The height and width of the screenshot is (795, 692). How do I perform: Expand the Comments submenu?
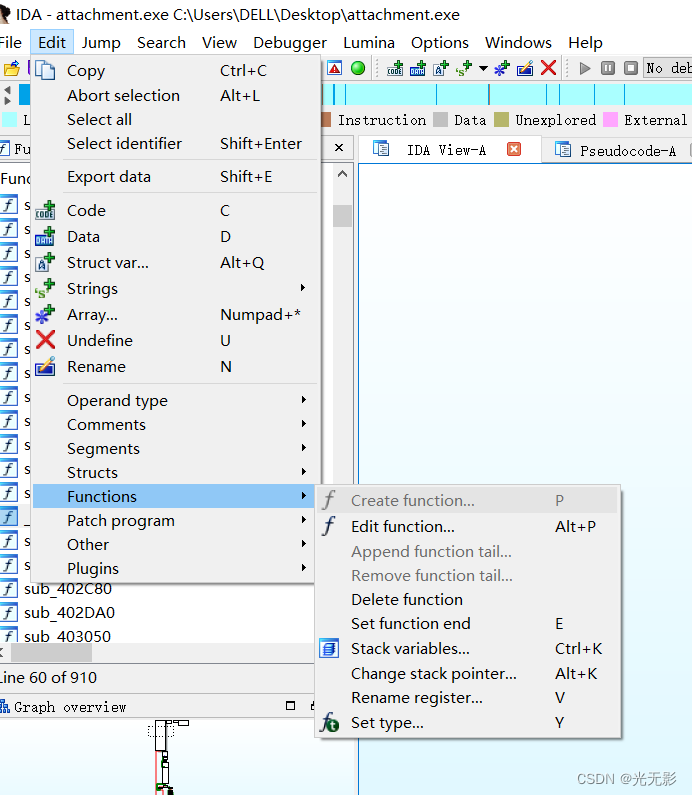coord(174,424)
